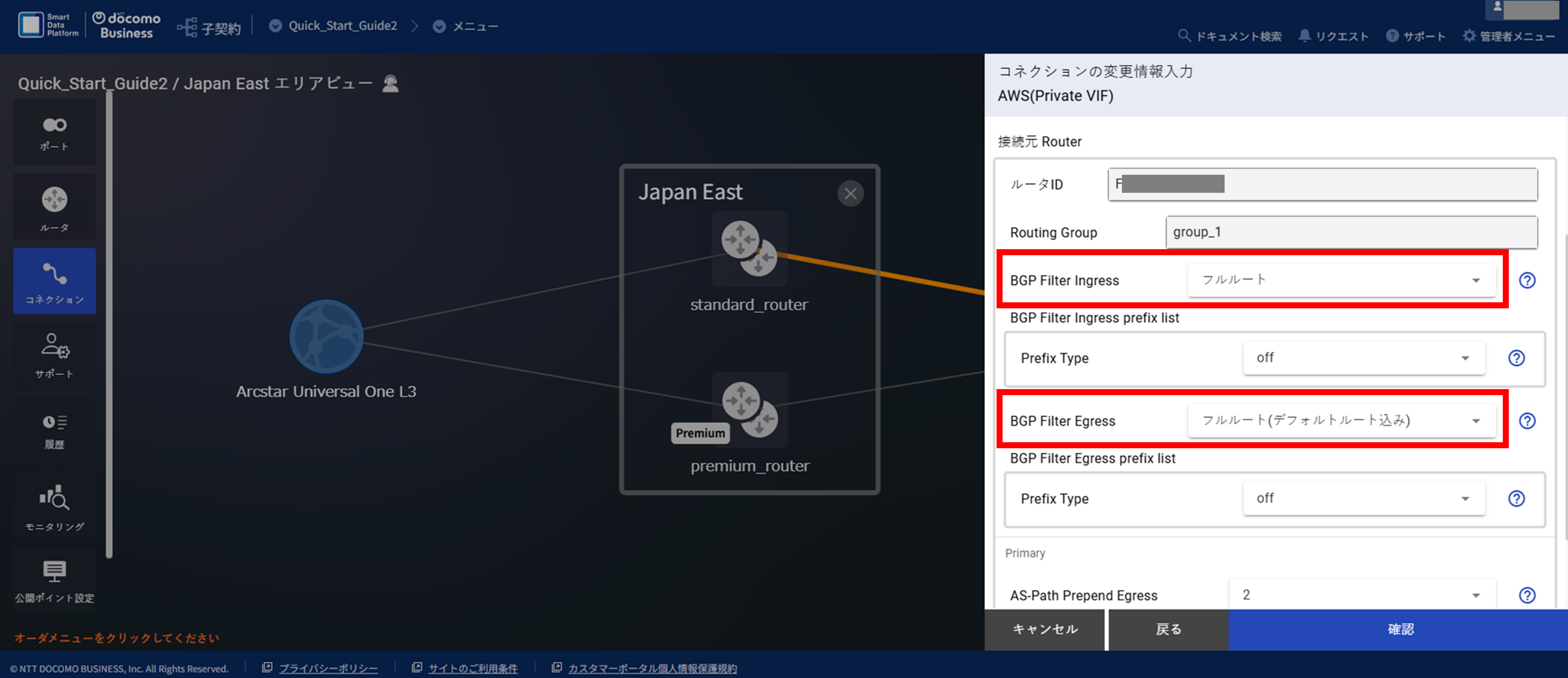Expand the BGP Filter Ingress dropdown
1568x678 pixels.
1341,280
